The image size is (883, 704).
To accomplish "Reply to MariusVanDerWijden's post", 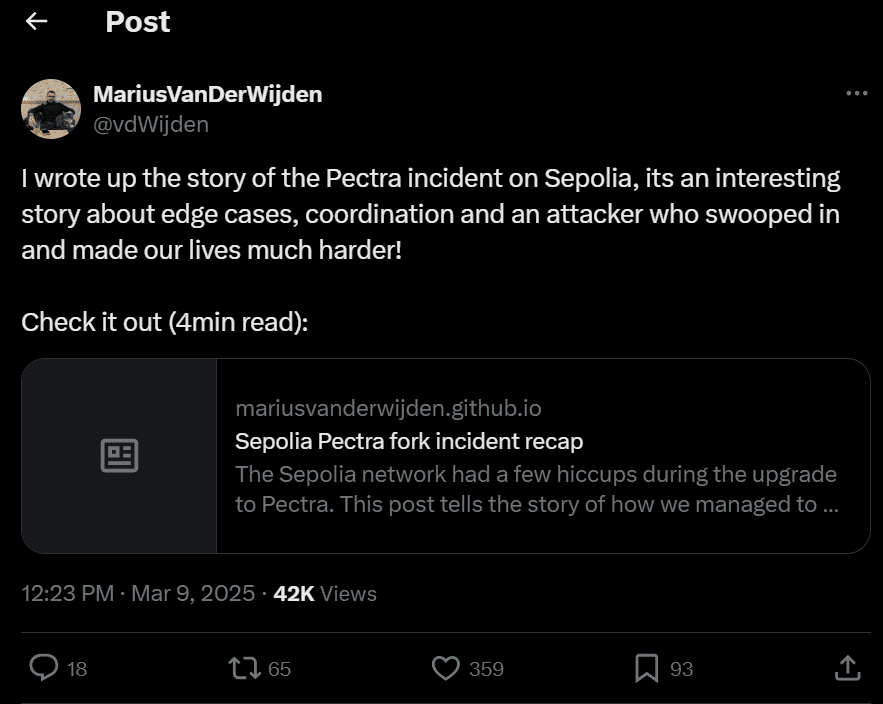I will pos(45,668).
